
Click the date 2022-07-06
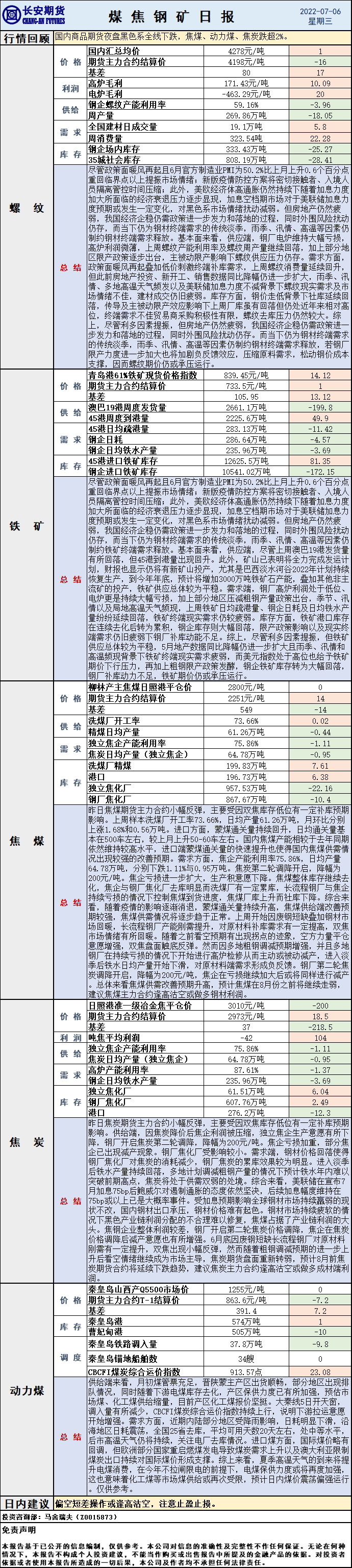point(320,11)
